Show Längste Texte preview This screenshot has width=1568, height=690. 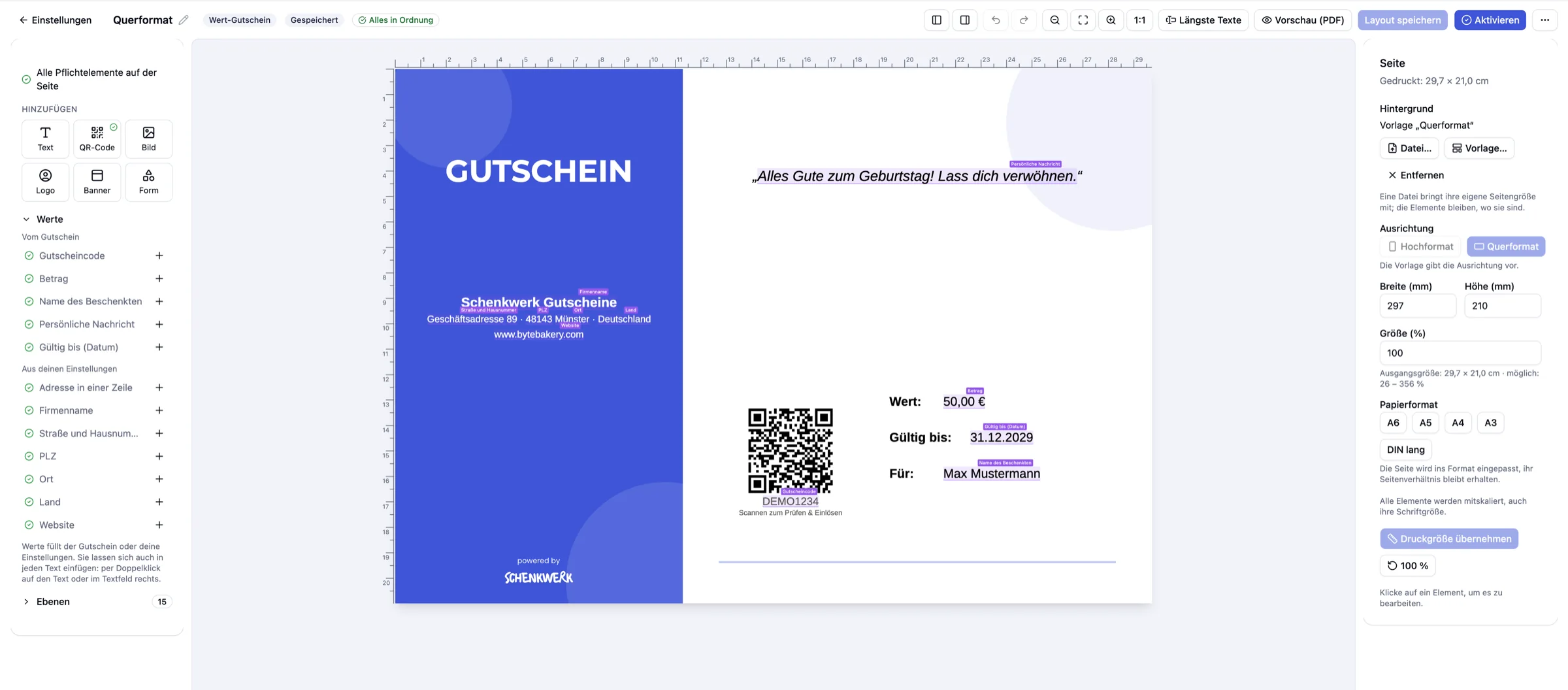pyautogui.click(x=1203, y=20)
